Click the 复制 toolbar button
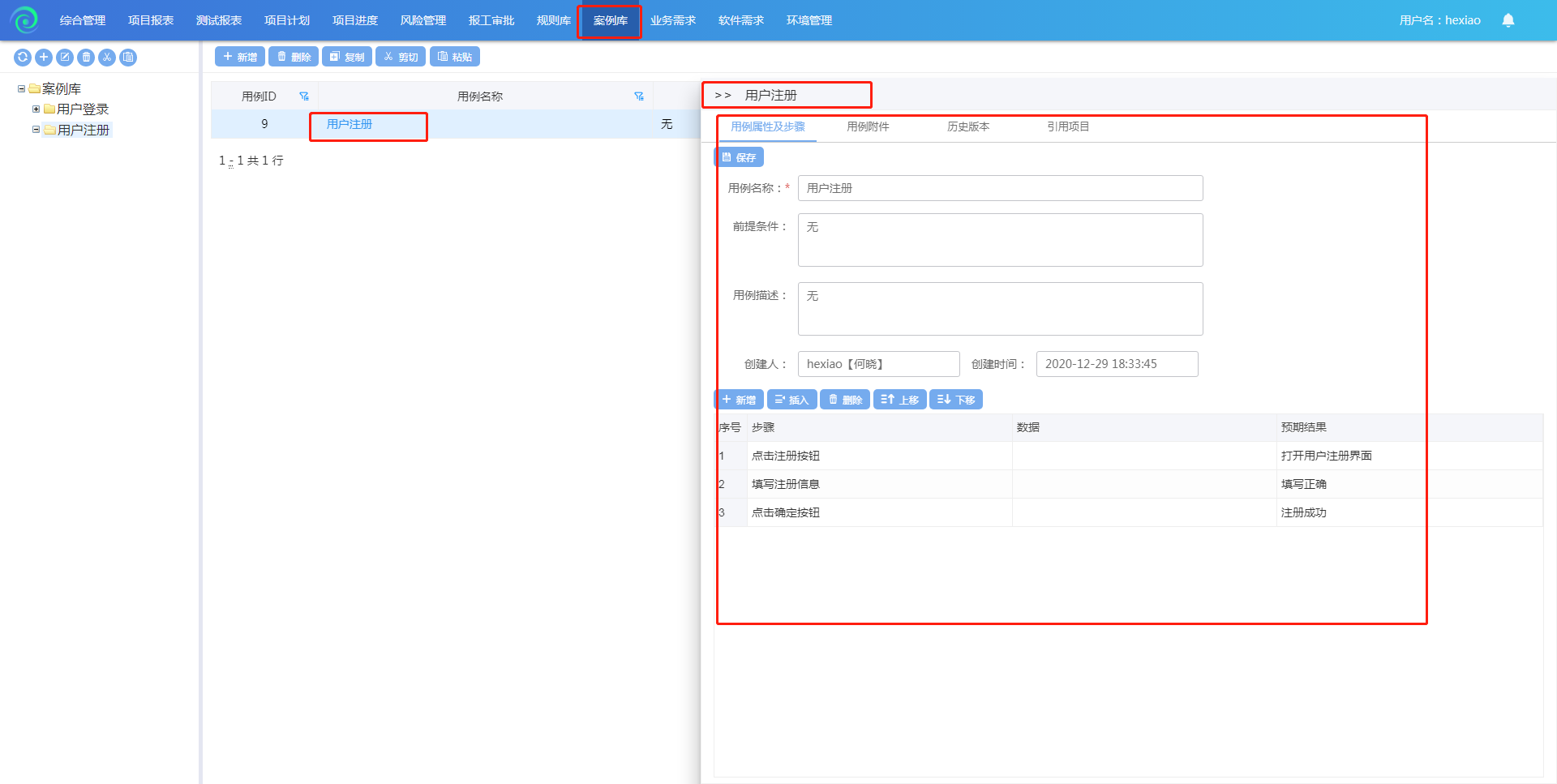 (347, 57)
